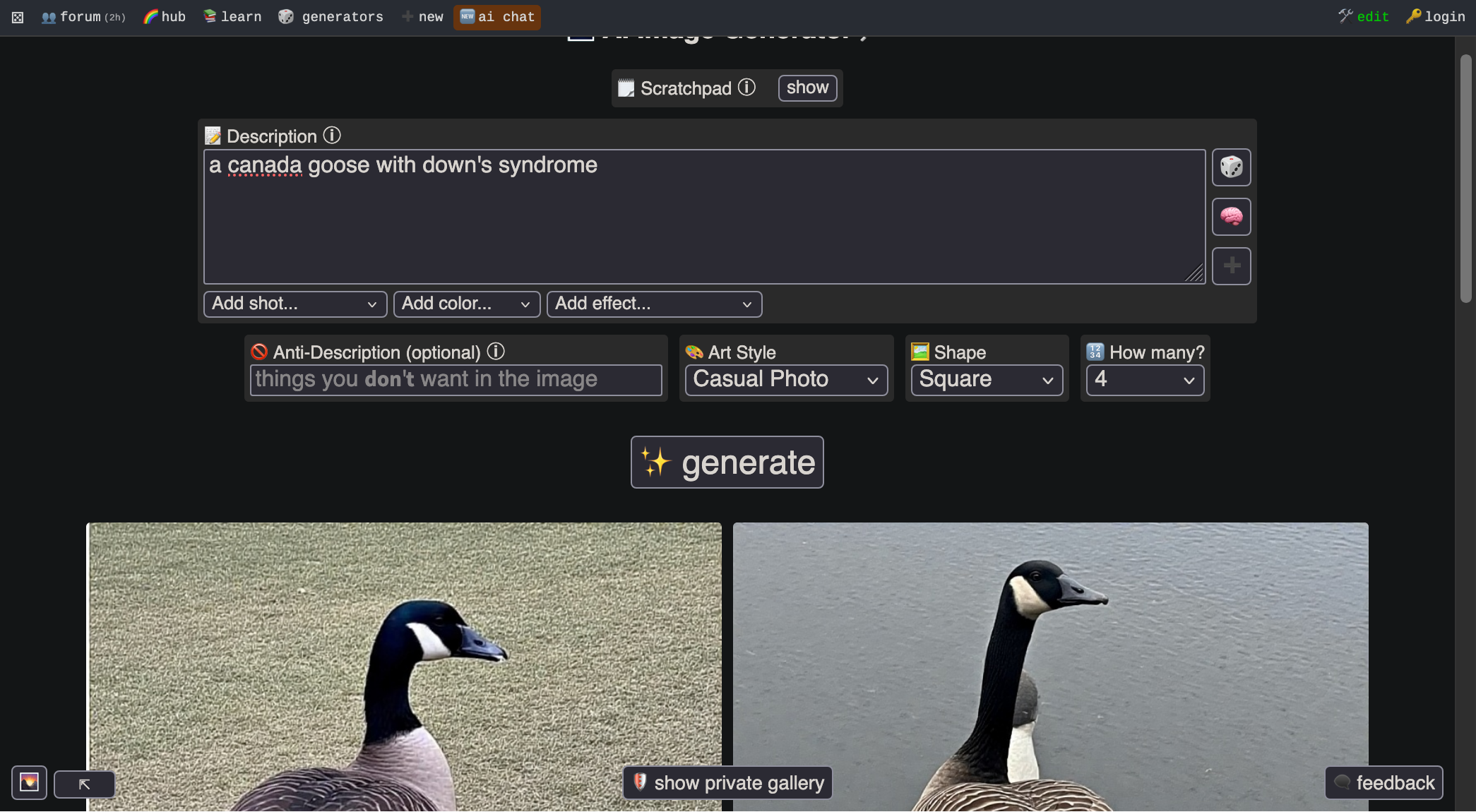Image resolution: width=1476 pixels, height=812 pixels.
Task: Click new in the nav bar
Action: (422, 16)
